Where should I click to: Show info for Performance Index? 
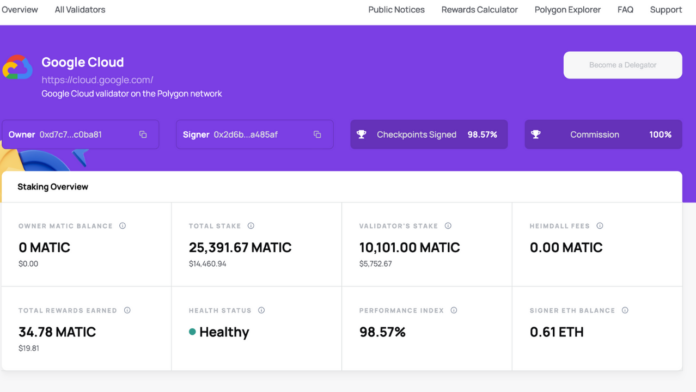tap(454, 310)
